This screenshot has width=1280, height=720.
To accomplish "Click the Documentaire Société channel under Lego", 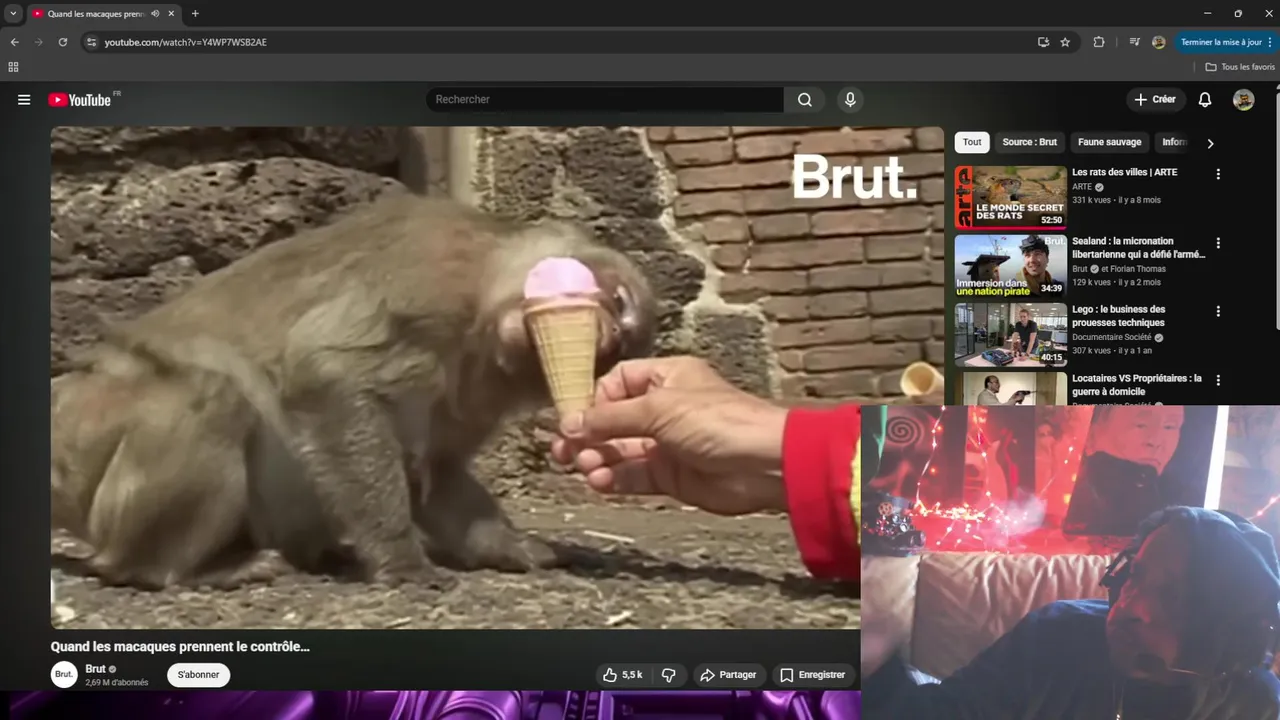I will (1111, 338).
